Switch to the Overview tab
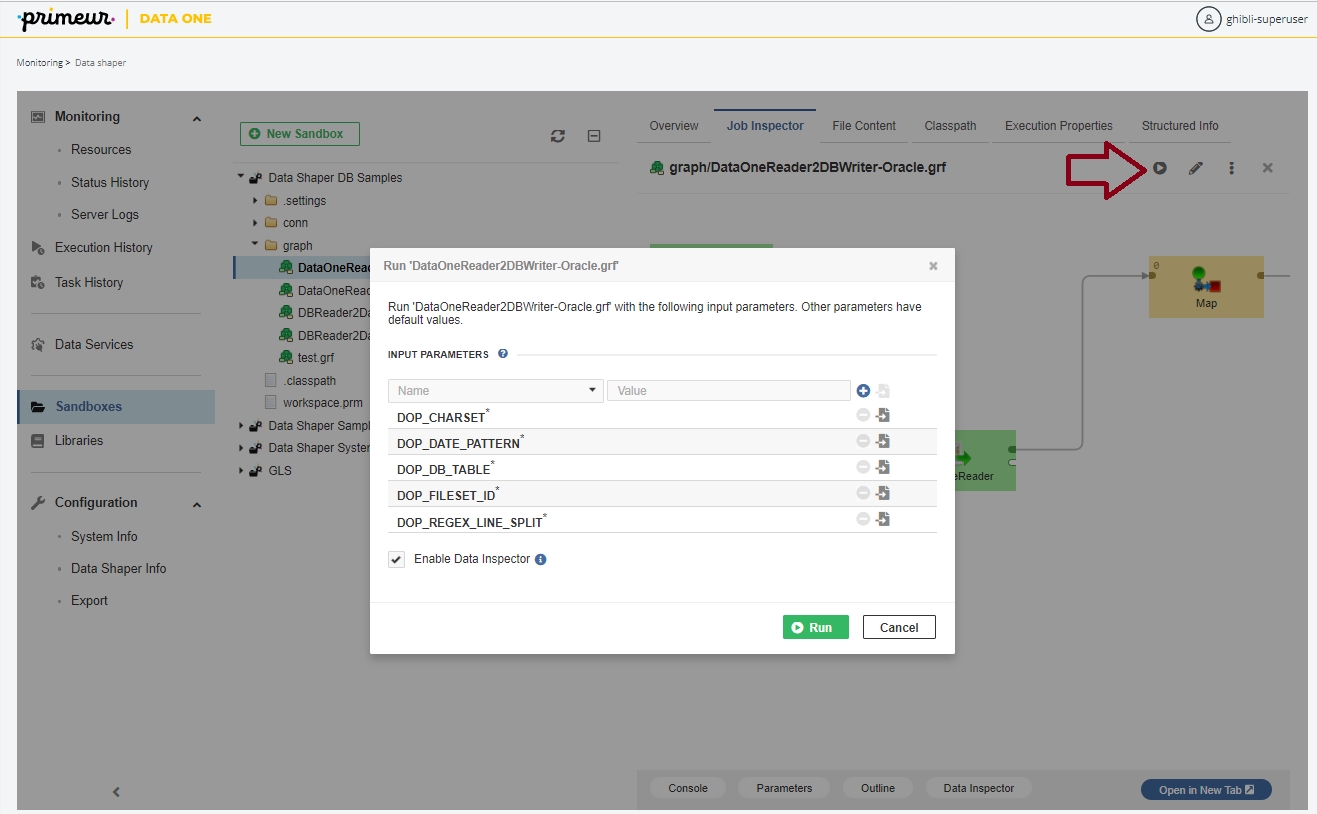The width and height of the screenshot is (1317, 814). tap(674, 126)
